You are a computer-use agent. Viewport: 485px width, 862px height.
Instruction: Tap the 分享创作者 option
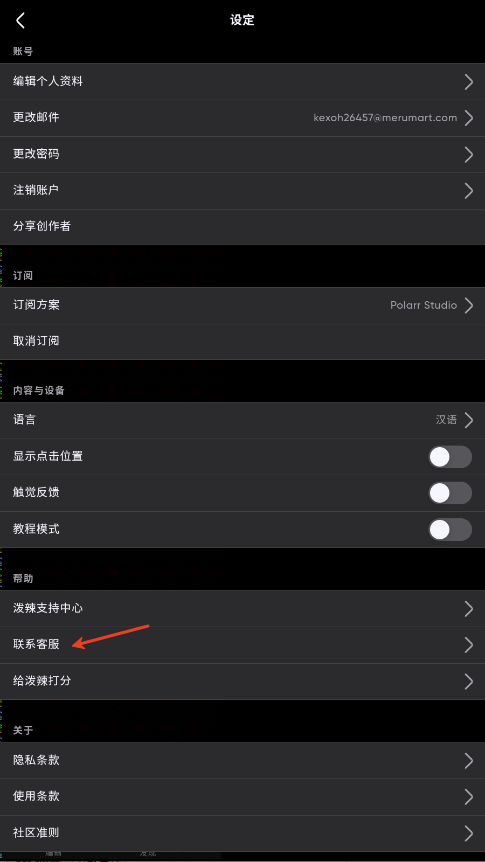pos(242,226)
